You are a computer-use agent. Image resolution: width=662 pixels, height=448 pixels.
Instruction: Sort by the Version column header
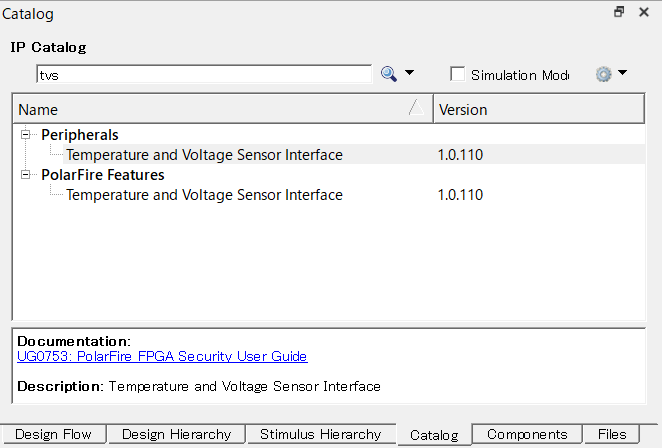click(538, 109)
